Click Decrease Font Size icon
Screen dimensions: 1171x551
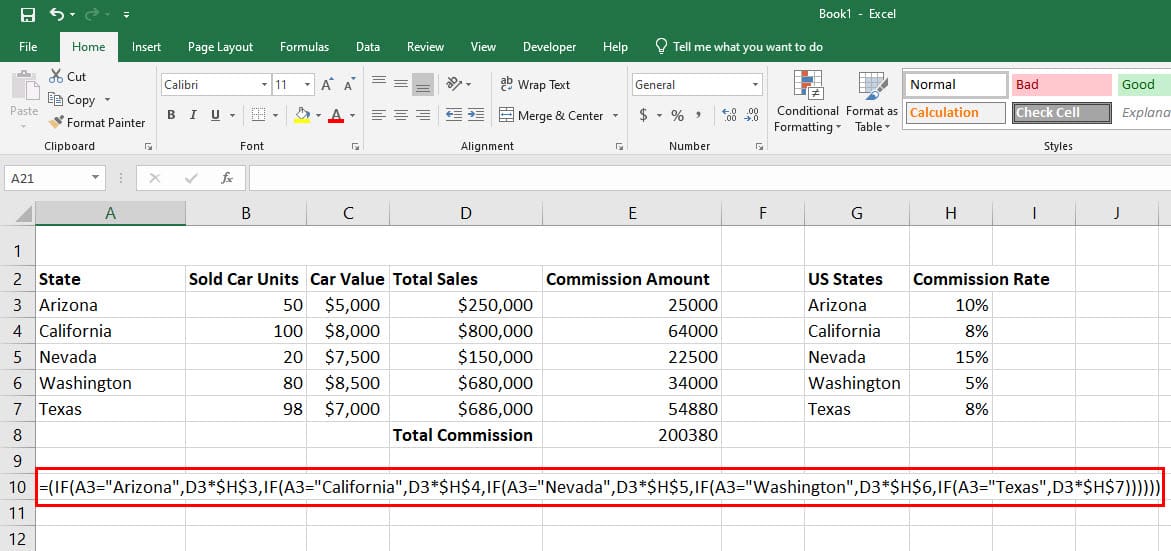click(x=349, y=85)
